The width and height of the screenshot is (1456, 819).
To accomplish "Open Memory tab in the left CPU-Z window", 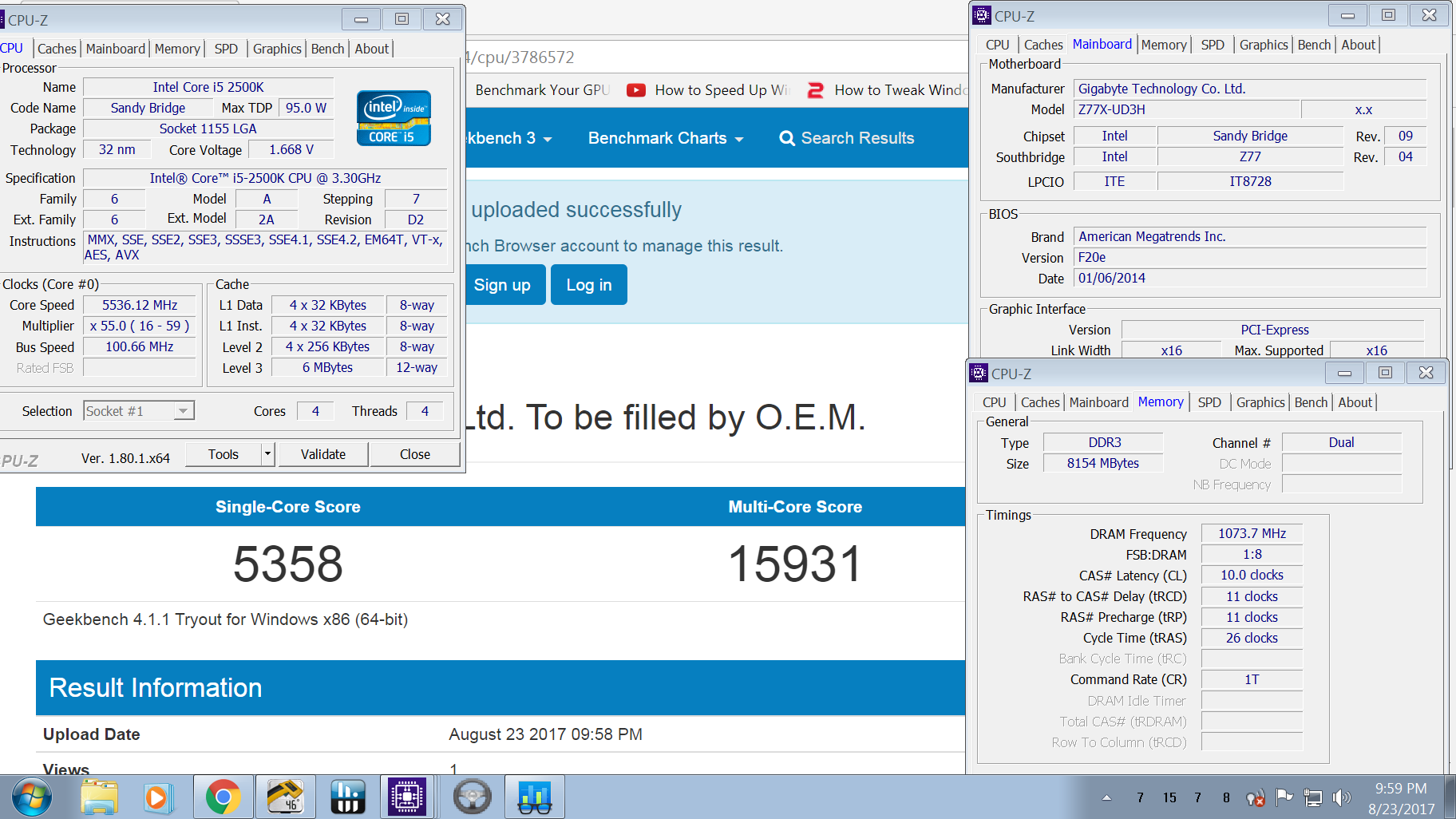I will tap(177, 49).
